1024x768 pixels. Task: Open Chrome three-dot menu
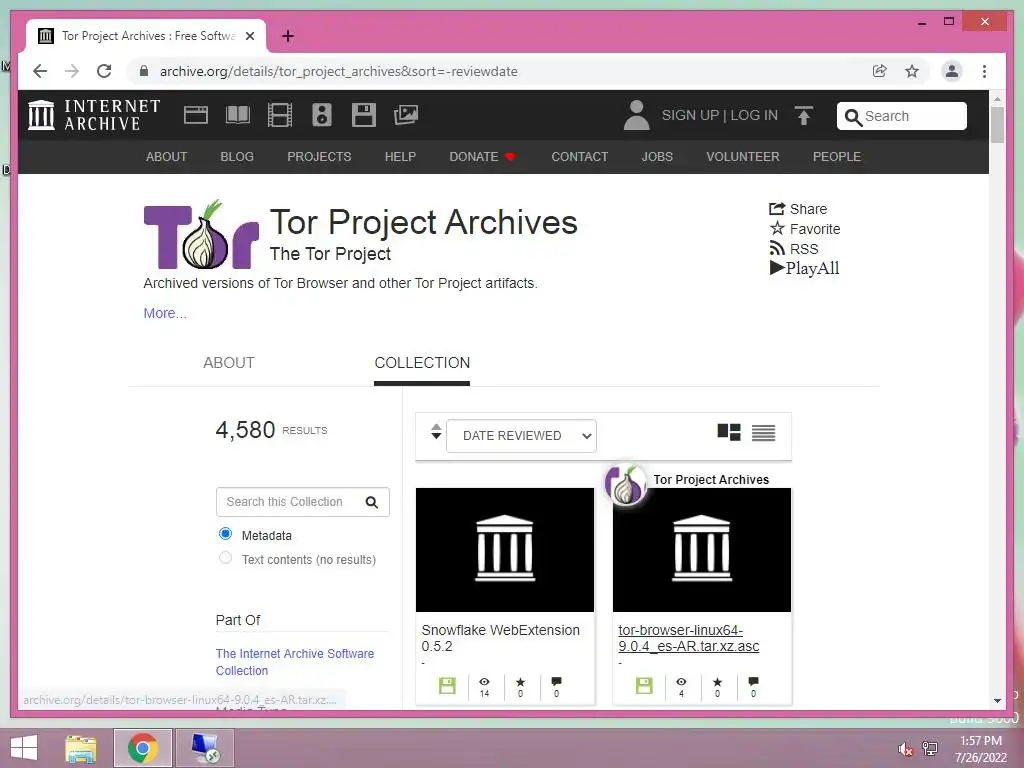point(984,71)
